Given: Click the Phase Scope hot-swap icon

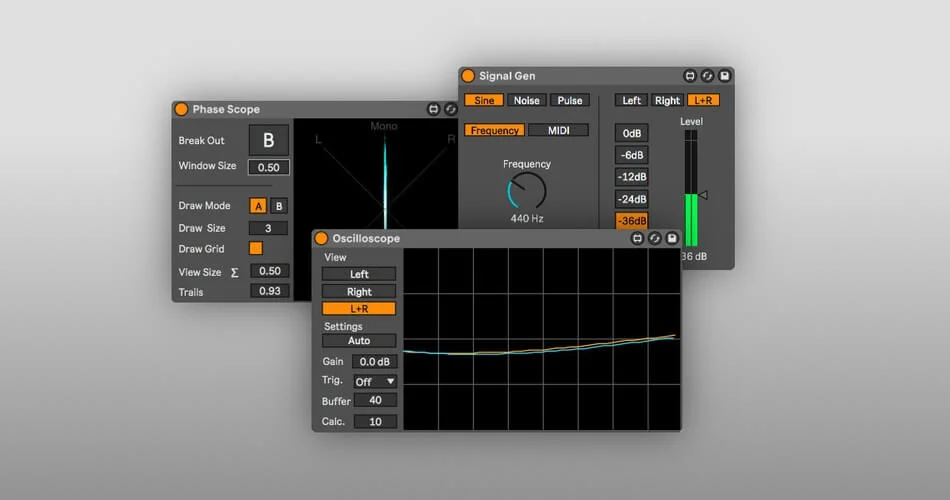Looking at the screenshot, I should tap(433, 109).
